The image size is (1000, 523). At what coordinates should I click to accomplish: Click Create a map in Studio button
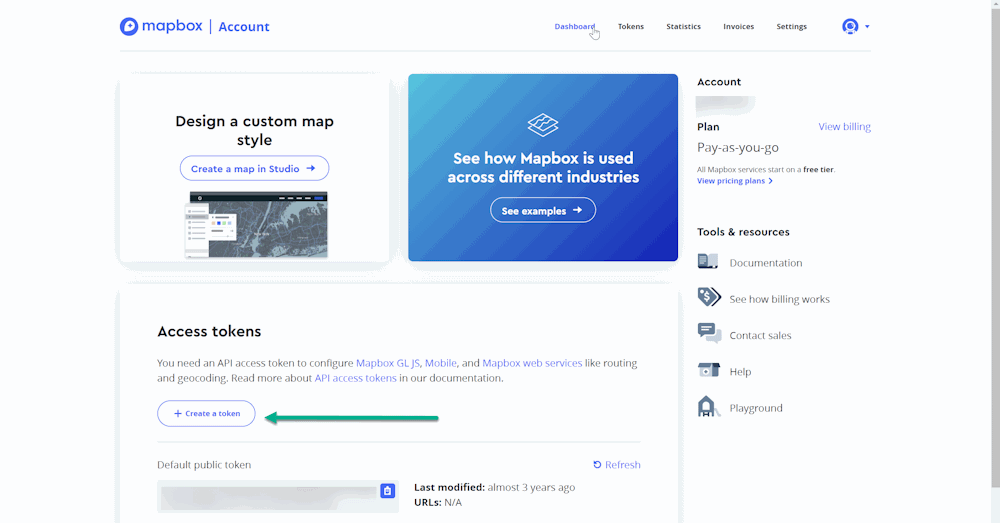[x=254, y=168]
